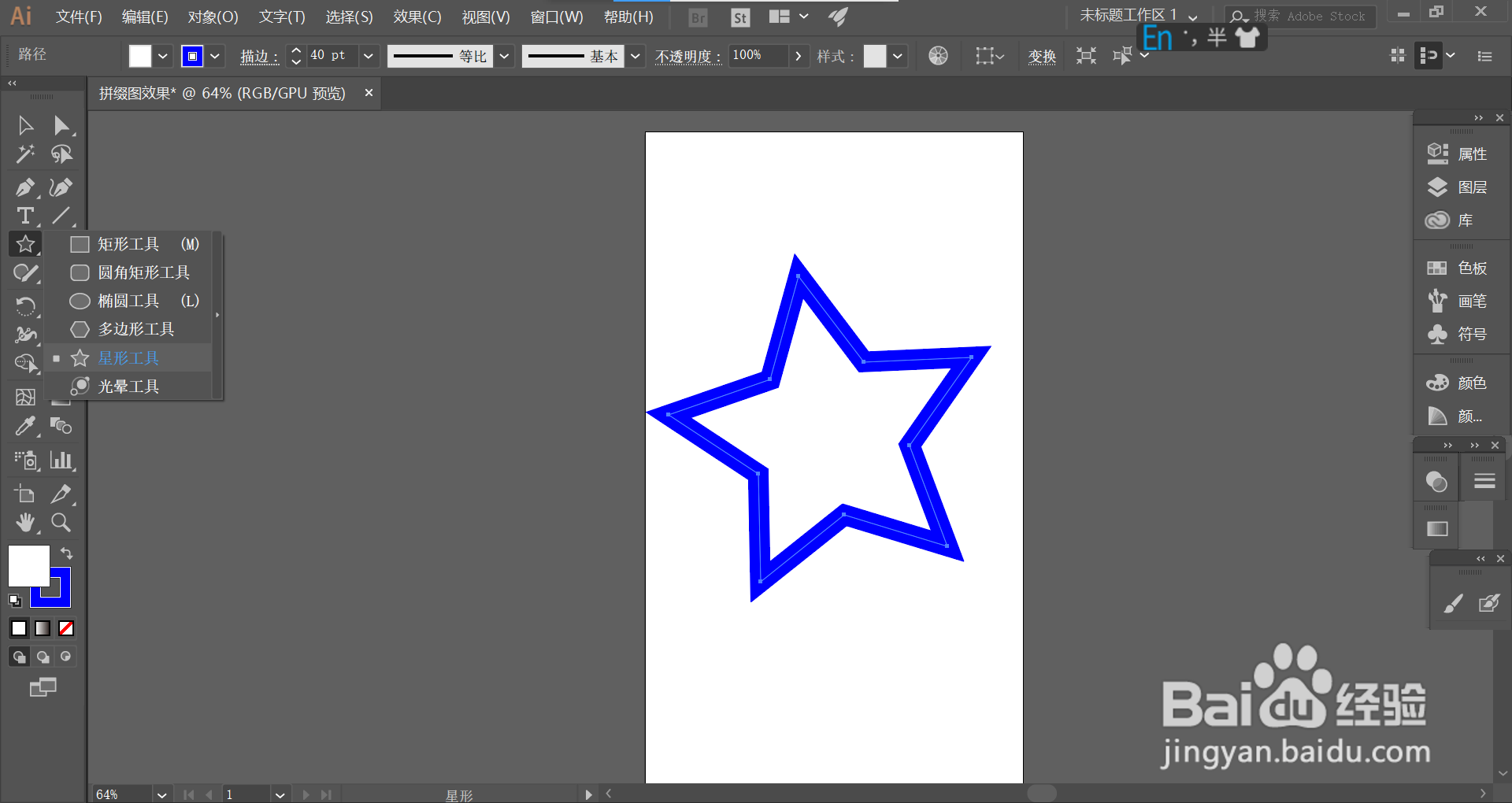Enable Draw Behind mode

(x=43, y=657)
